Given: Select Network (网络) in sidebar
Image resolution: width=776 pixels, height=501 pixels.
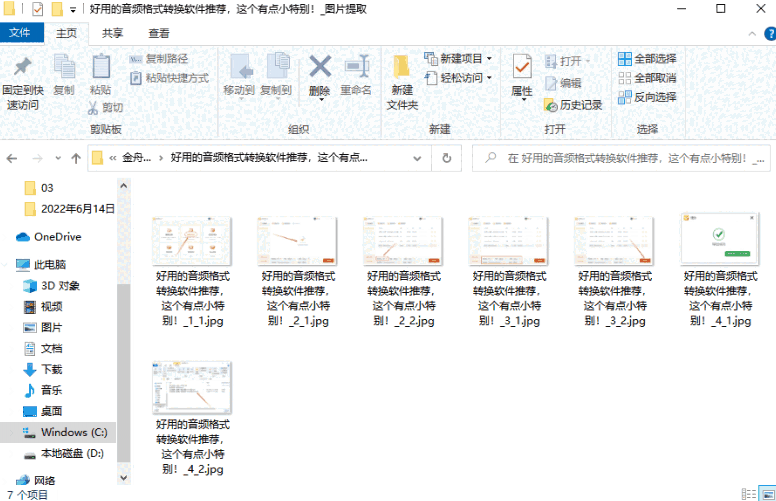Looking at the screenshot, I should [36, 480].
